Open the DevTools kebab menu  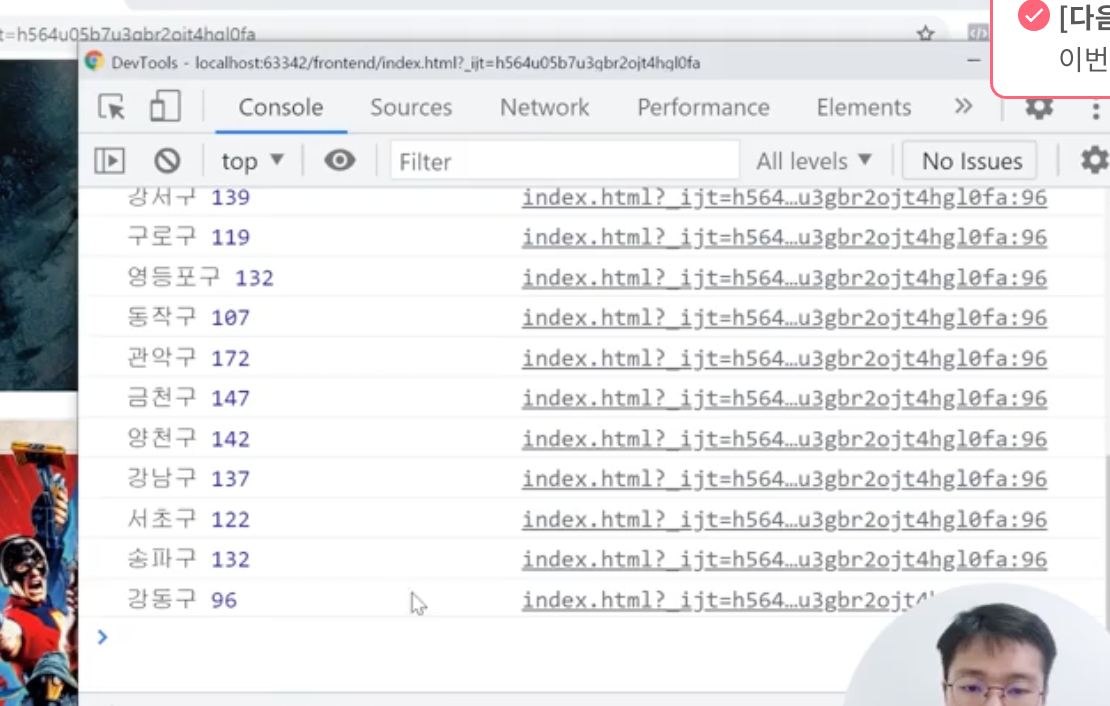coord(1096,110)
